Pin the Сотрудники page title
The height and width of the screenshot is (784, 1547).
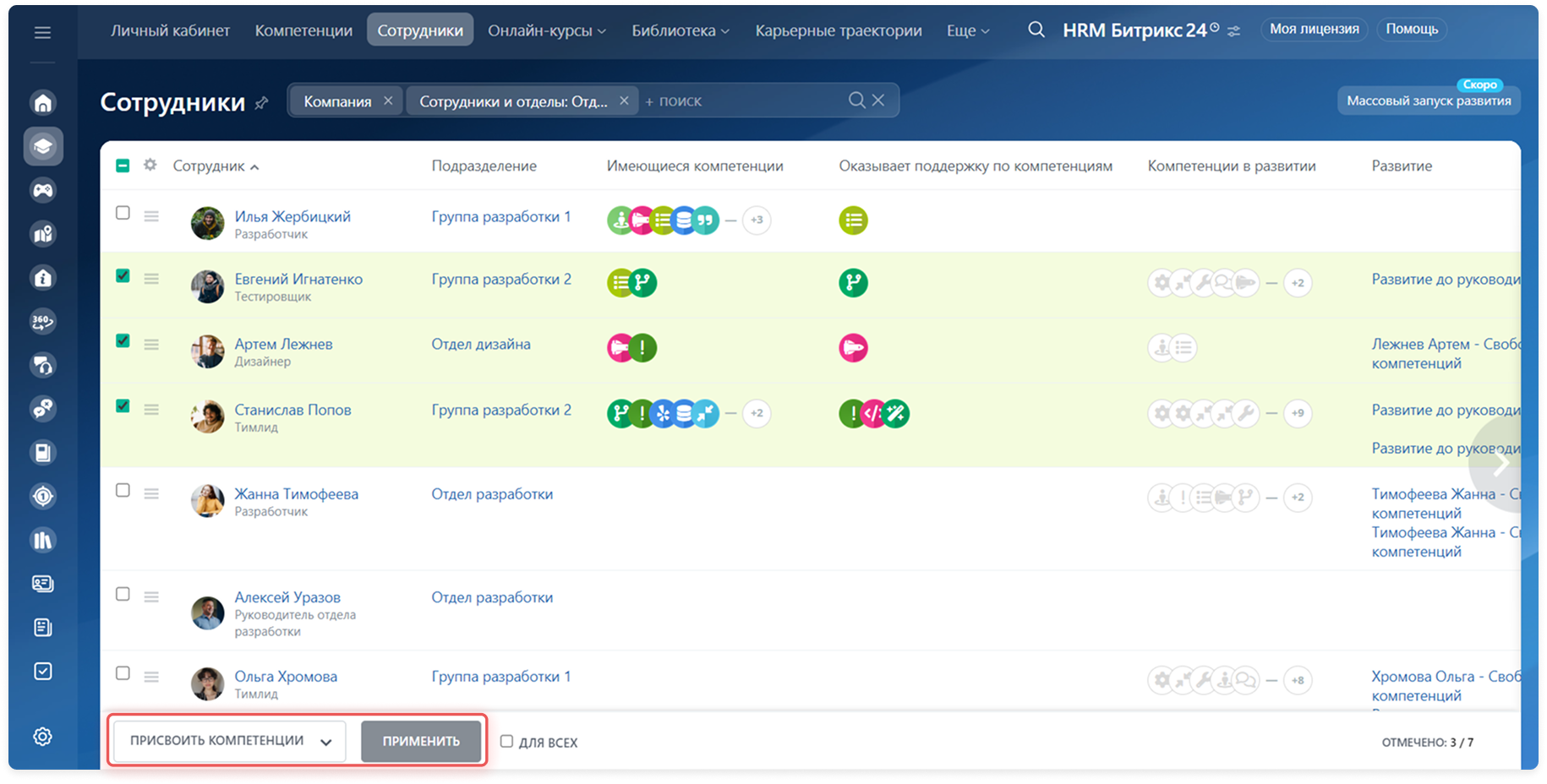point(262,103)
